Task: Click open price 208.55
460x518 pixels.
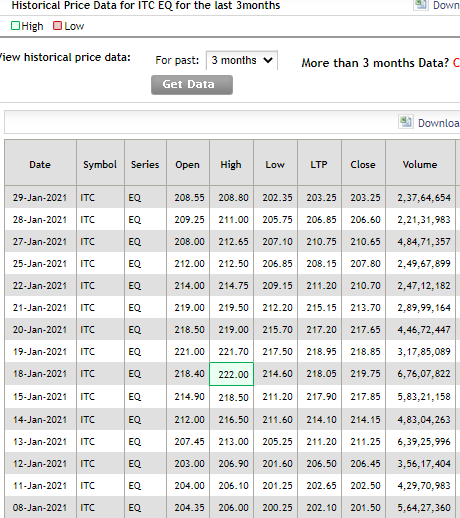Action: pos(189,197)
